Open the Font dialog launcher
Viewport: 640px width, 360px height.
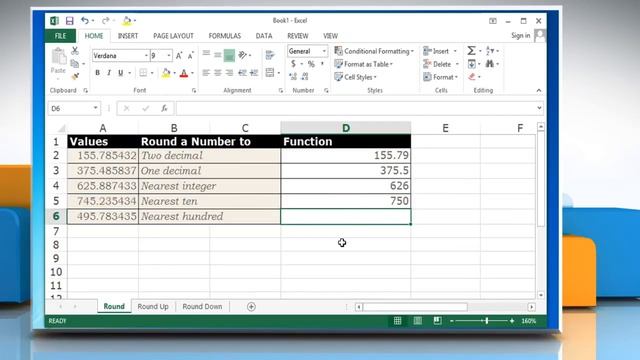193,91
